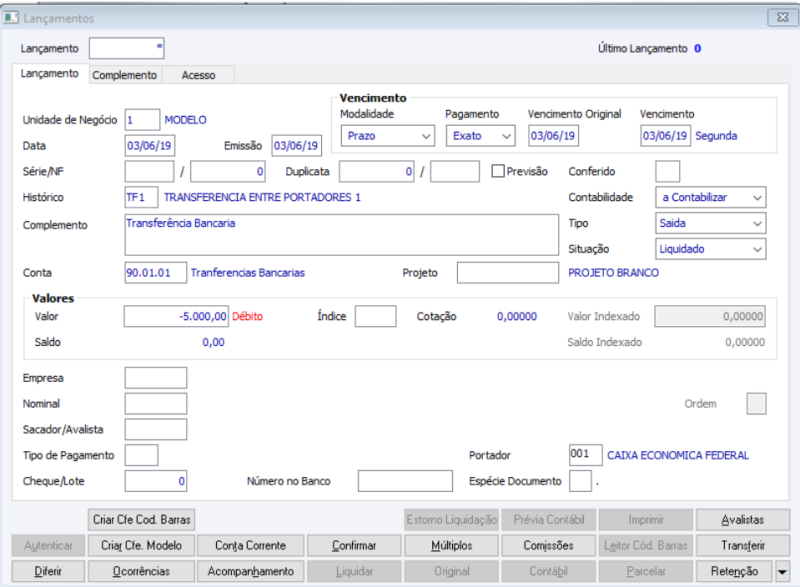Switch to the Complemento tab
The width and height of the screenshot is (800, 587).
[x=124, y=75]
